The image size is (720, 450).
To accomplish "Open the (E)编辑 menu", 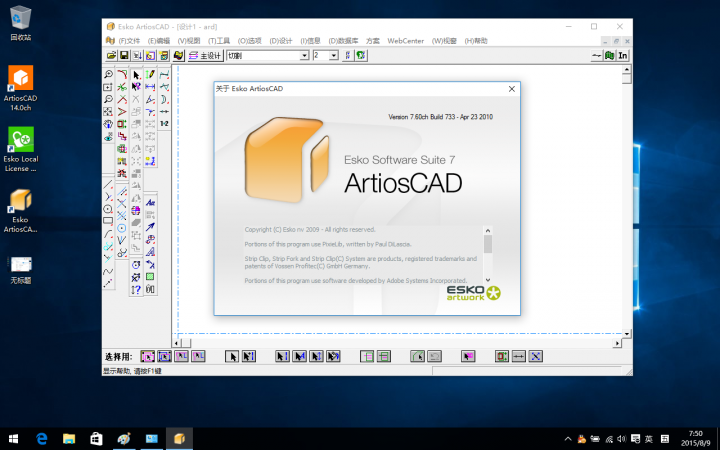I will click(158, 41).
